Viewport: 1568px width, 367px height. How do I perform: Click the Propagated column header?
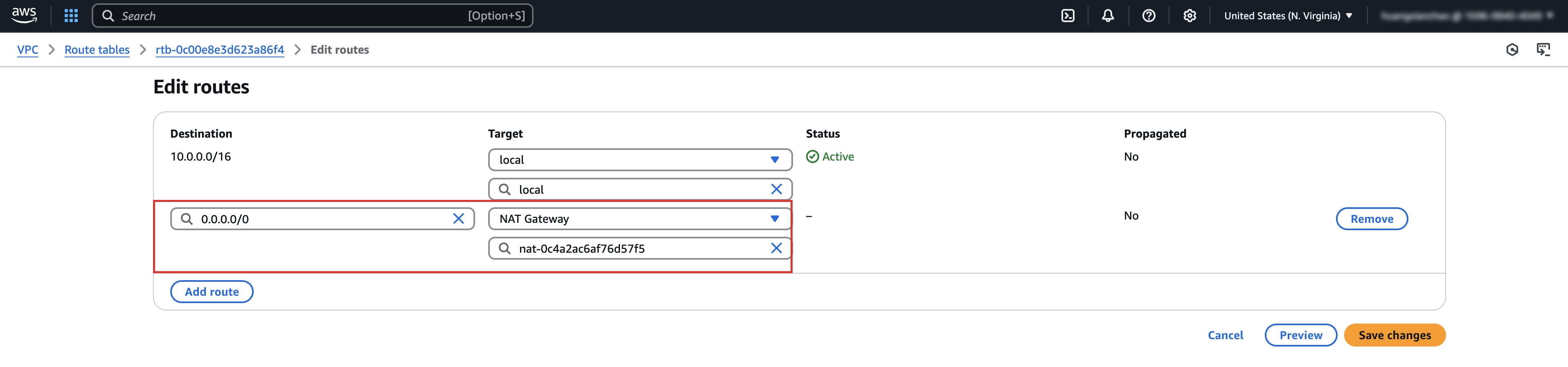click(1155, 134)
